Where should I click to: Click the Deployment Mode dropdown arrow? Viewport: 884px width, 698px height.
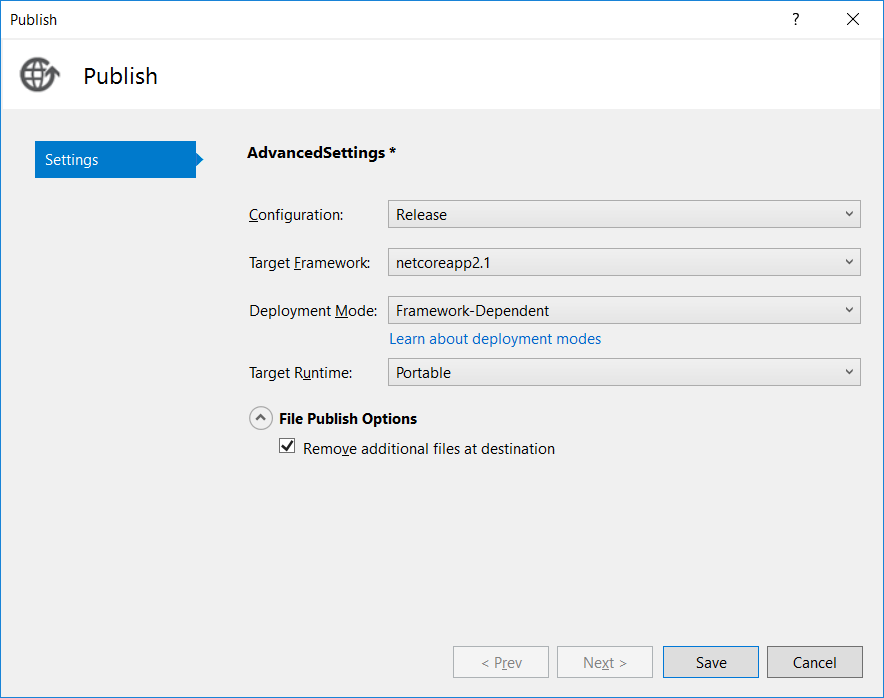849,310
